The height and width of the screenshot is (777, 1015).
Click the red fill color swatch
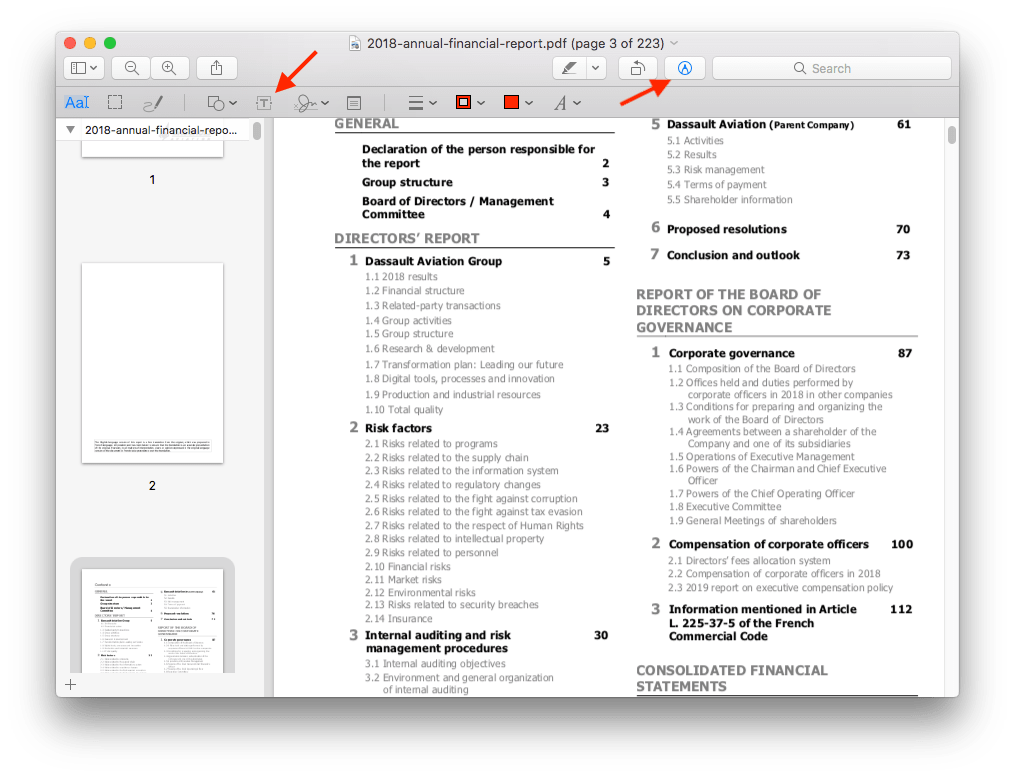[x=510, y=102]
